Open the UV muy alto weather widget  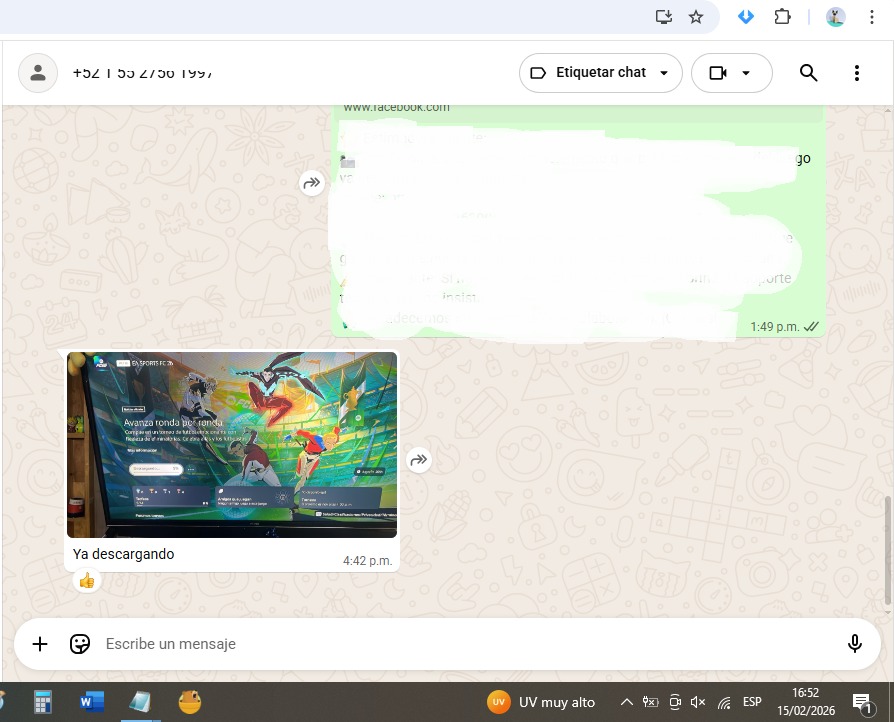[x=541, y=702]
